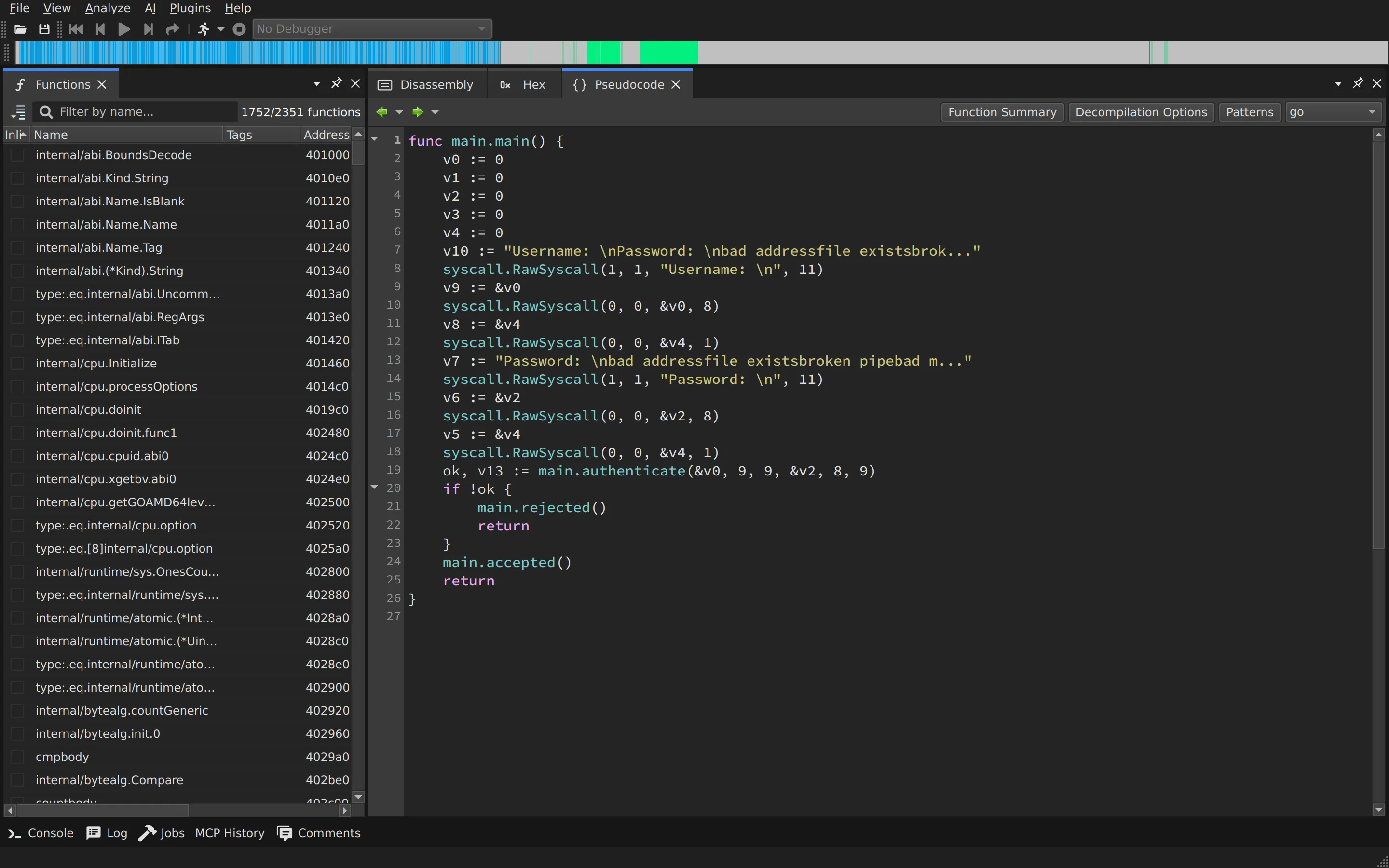
Task: Toggle inline checkbox for internal/cpu.Initialize
Action: [x=18, y=364]
